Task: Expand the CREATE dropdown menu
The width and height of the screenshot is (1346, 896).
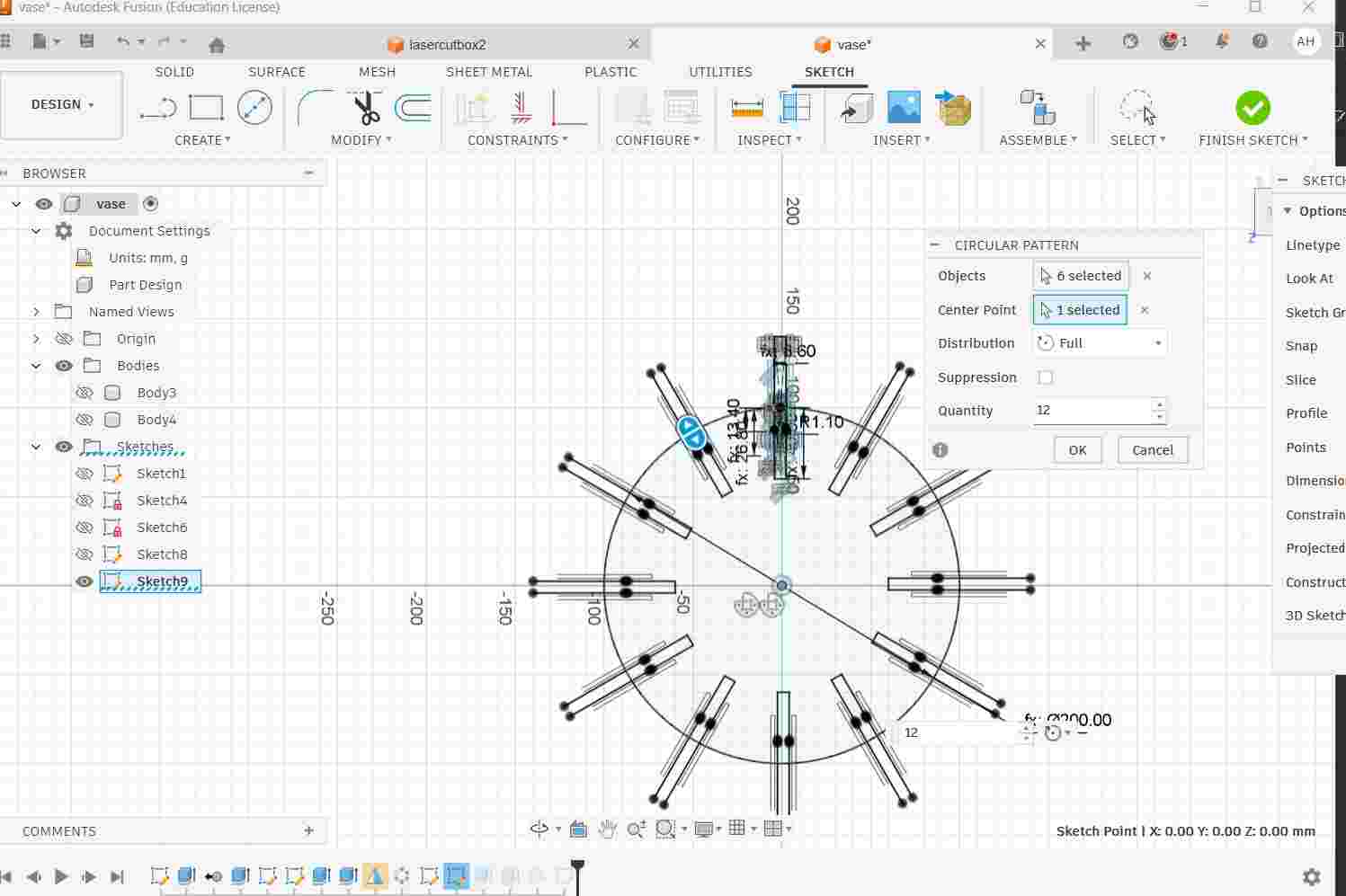Action: point(203,140)
